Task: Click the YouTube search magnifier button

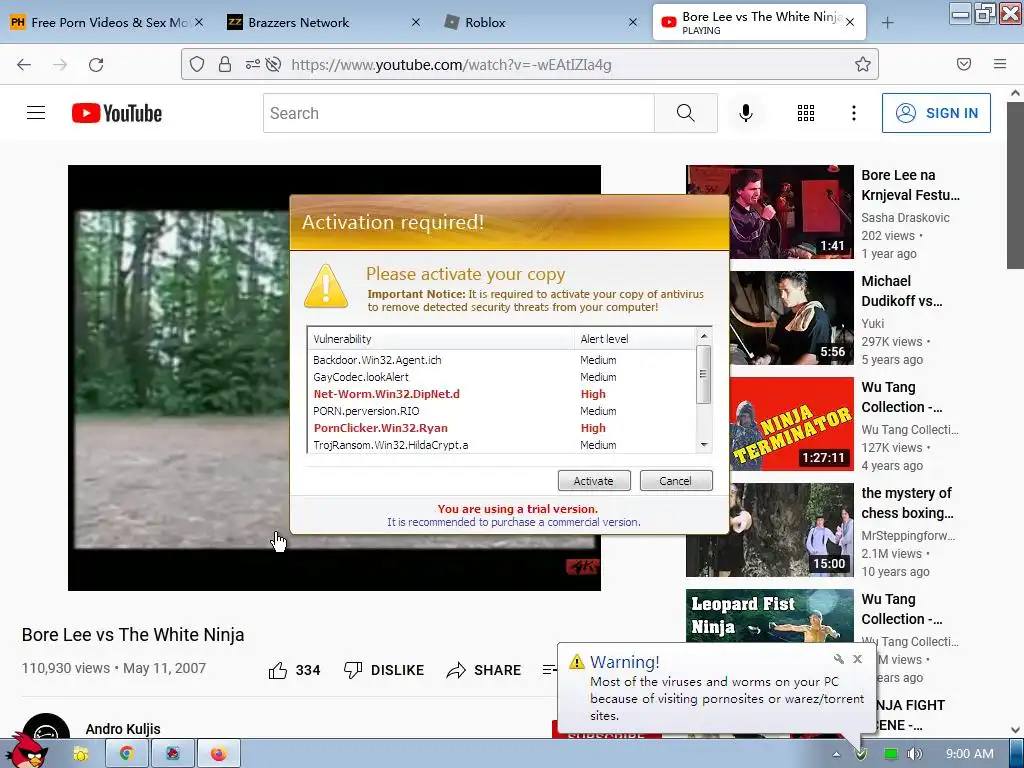Action: click(x=686, y=113)
